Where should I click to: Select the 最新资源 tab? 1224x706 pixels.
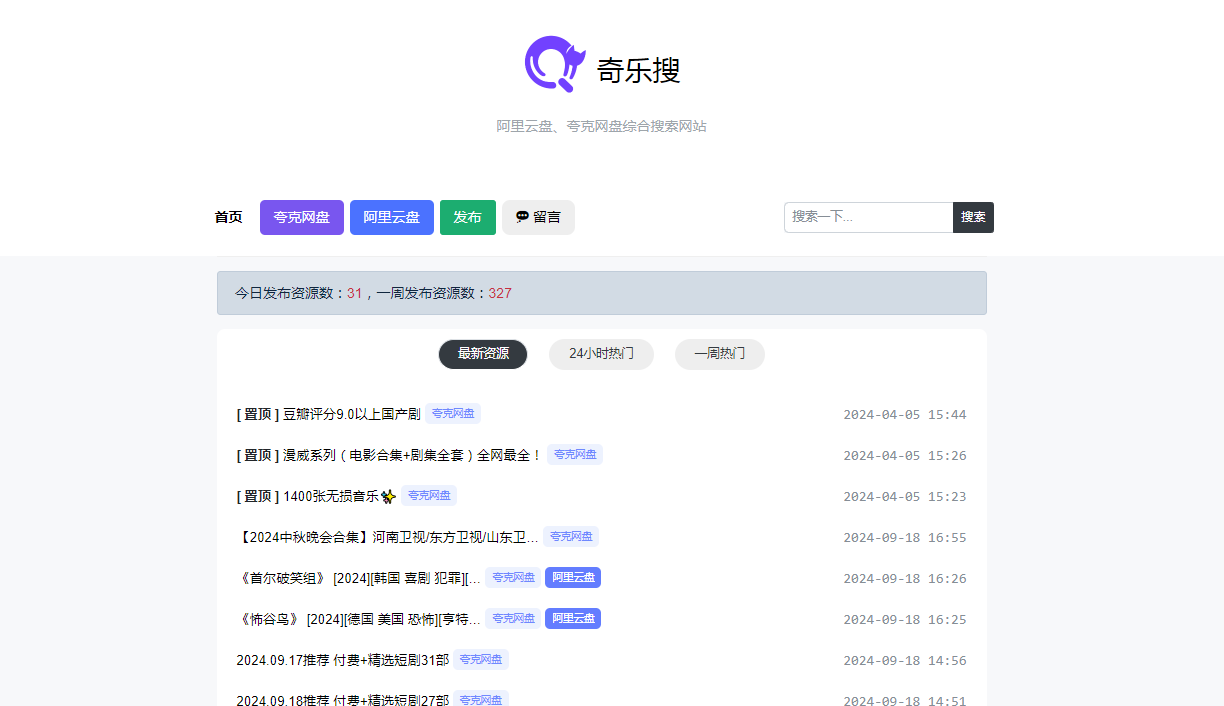[483, 354]
